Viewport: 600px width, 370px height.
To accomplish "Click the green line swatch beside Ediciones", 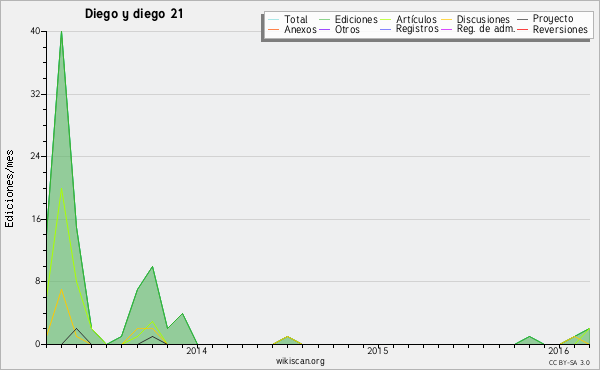I will point(324,20).
